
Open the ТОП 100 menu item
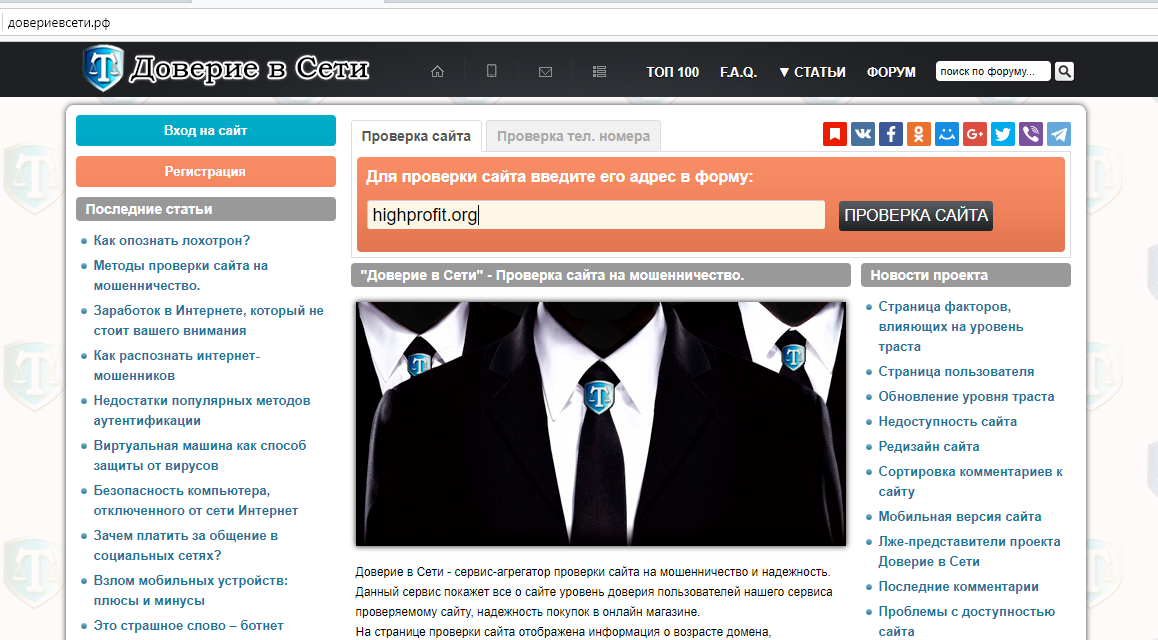tap(672, 72)
